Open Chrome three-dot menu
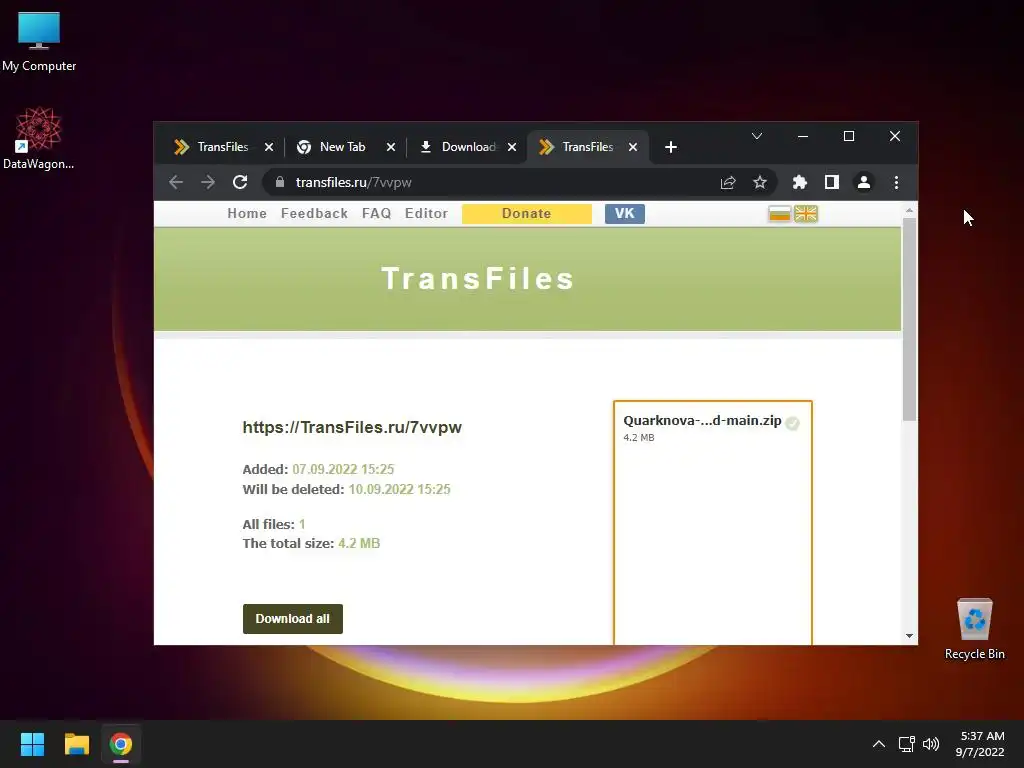Image resolution: width=1024 pixels, height=768 pixels. pos(896,182)
